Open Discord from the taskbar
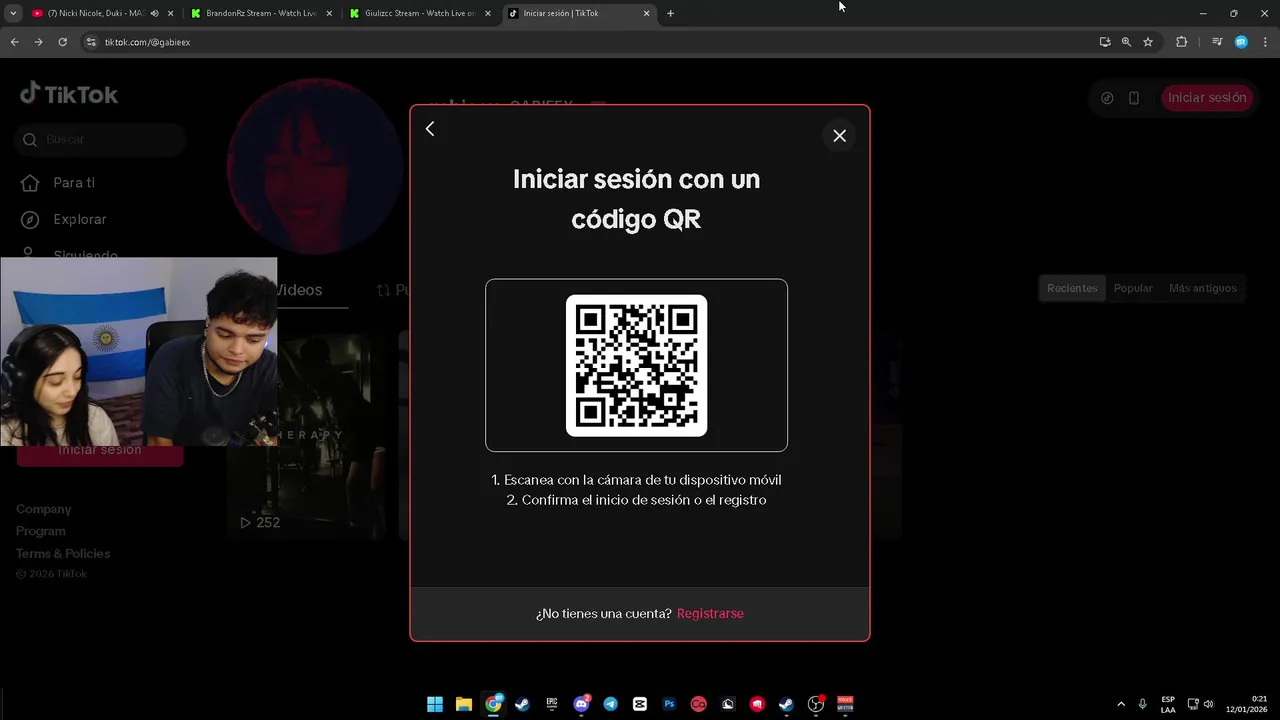 pyautogui.click(x=582, y=704)
